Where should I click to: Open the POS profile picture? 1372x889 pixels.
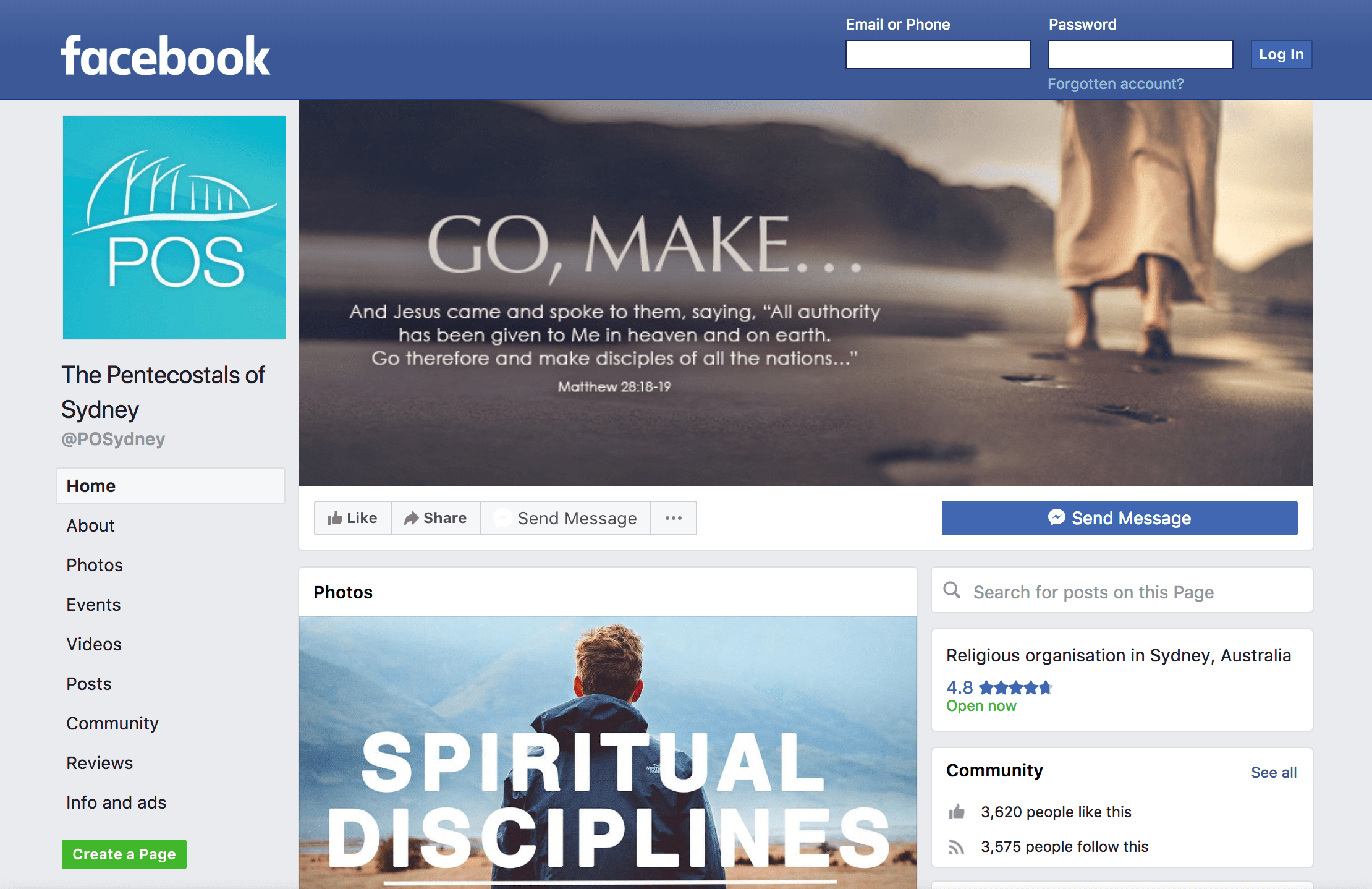(x=174, y=228)
